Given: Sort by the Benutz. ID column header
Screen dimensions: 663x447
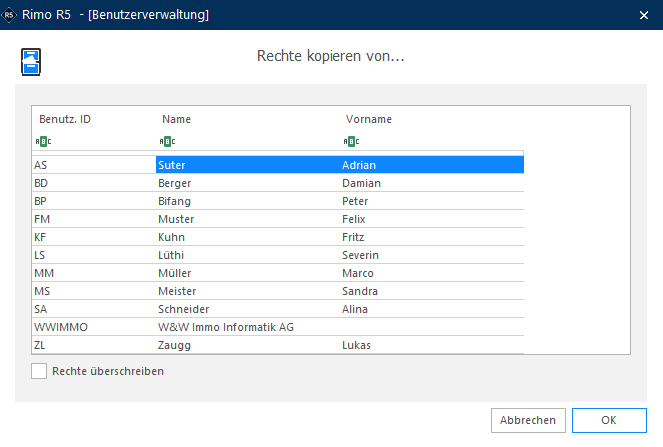Looking at the screenshot, I should [65, 119].
